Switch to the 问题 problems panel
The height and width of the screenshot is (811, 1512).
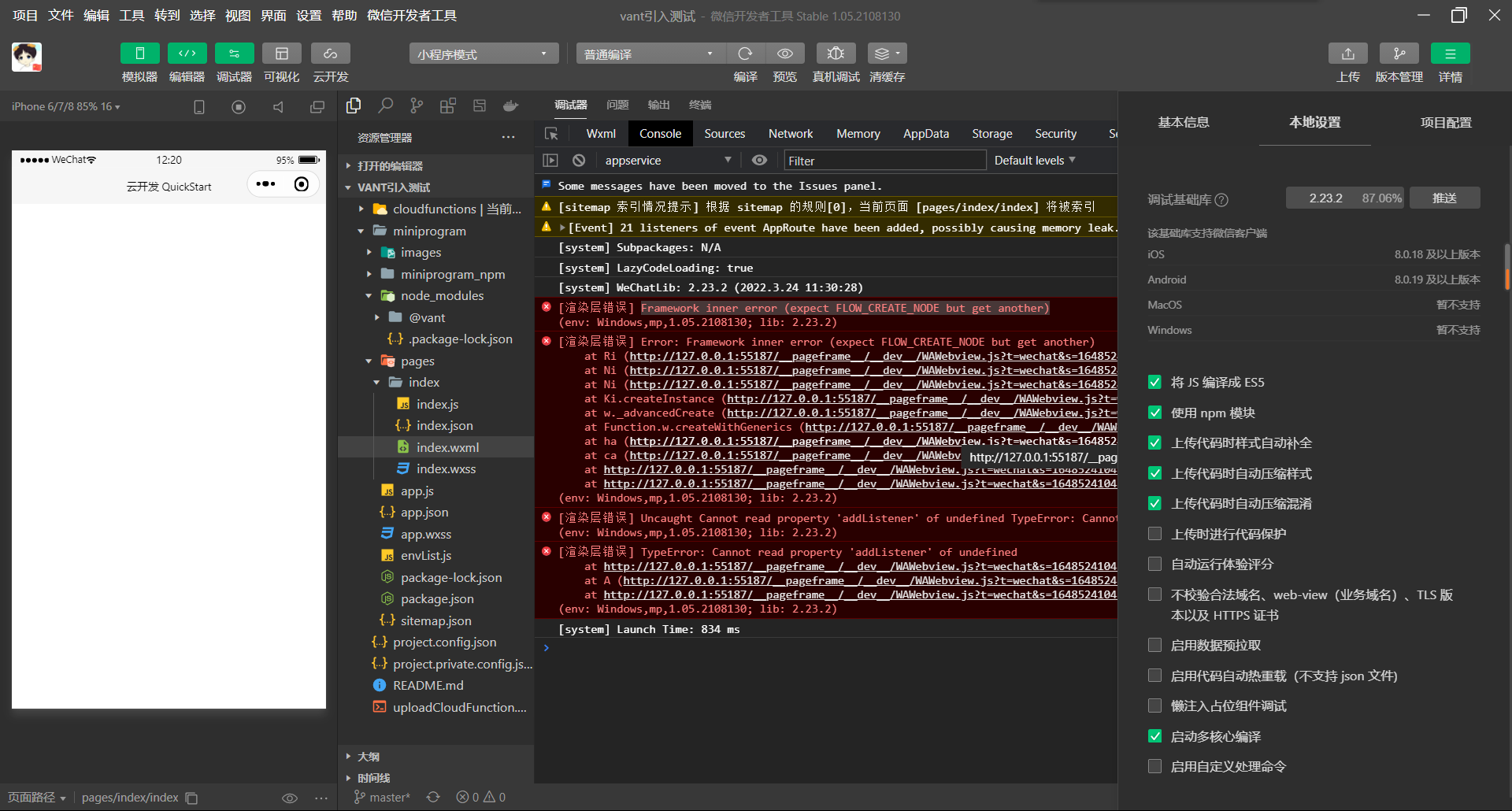pyautogui.click(x=617, y=106)
